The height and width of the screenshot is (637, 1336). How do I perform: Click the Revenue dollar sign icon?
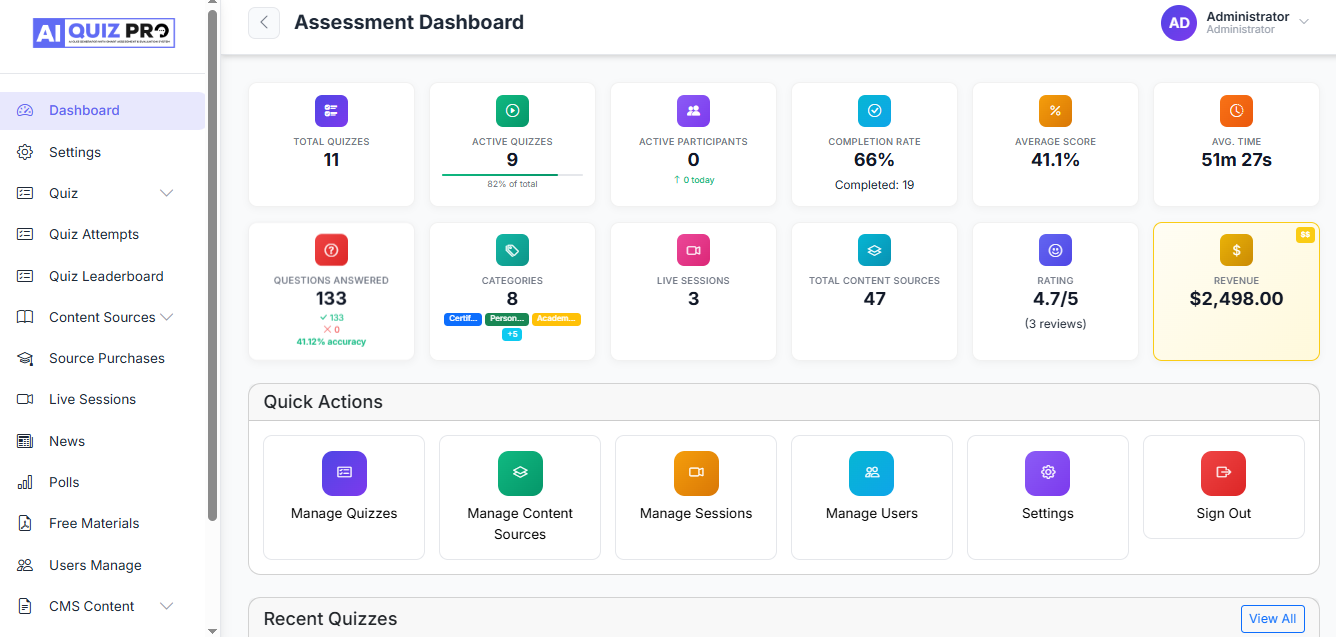click(1236, 250)
